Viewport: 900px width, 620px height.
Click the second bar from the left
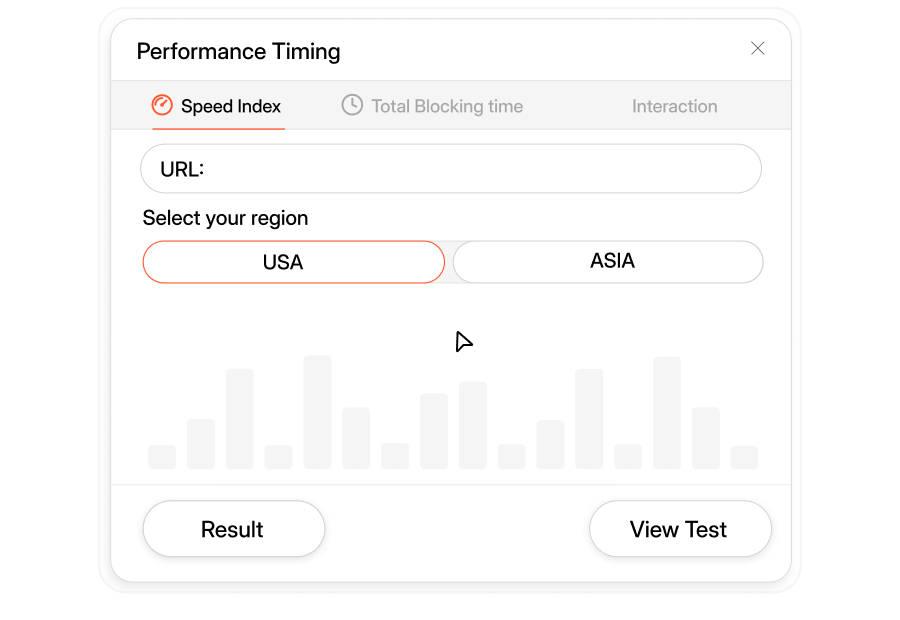click(201, 444)
